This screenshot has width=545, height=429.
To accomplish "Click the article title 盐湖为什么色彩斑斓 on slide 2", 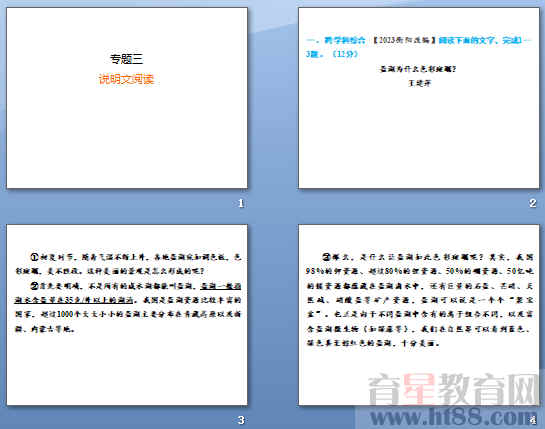I will click(x=418, y=69).
